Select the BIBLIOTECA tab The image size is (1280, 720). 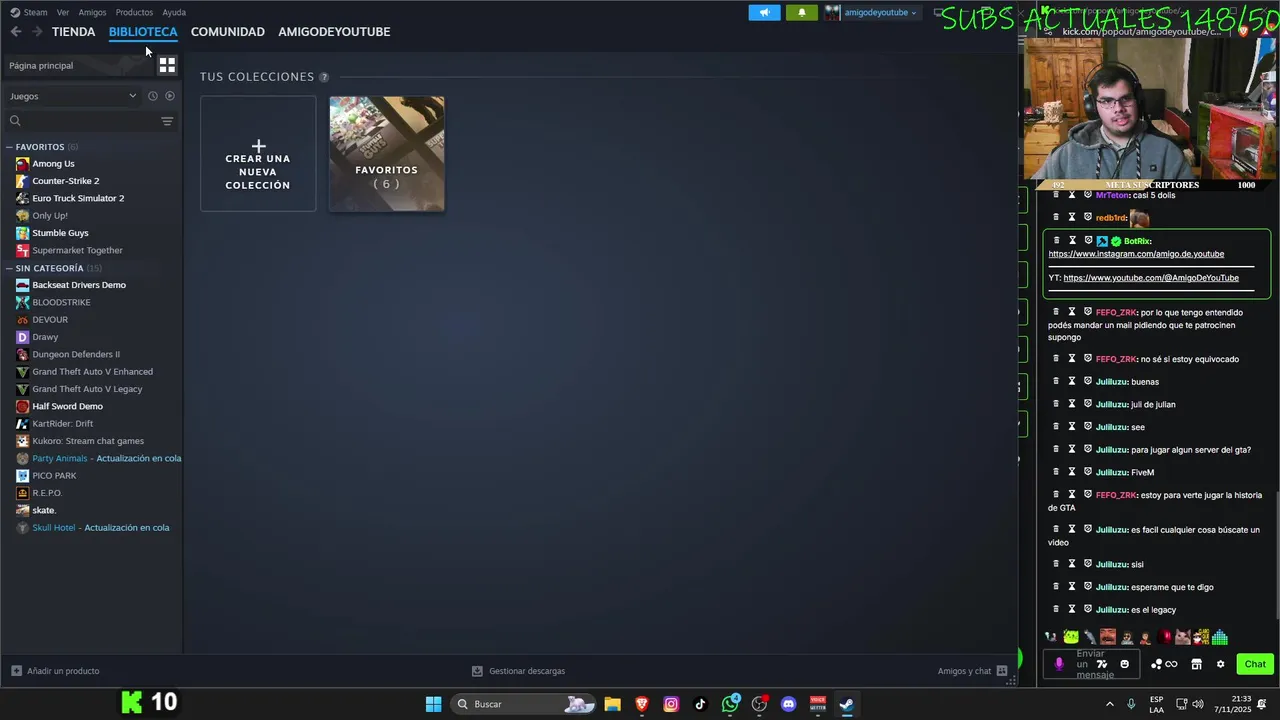click(143, 32)
